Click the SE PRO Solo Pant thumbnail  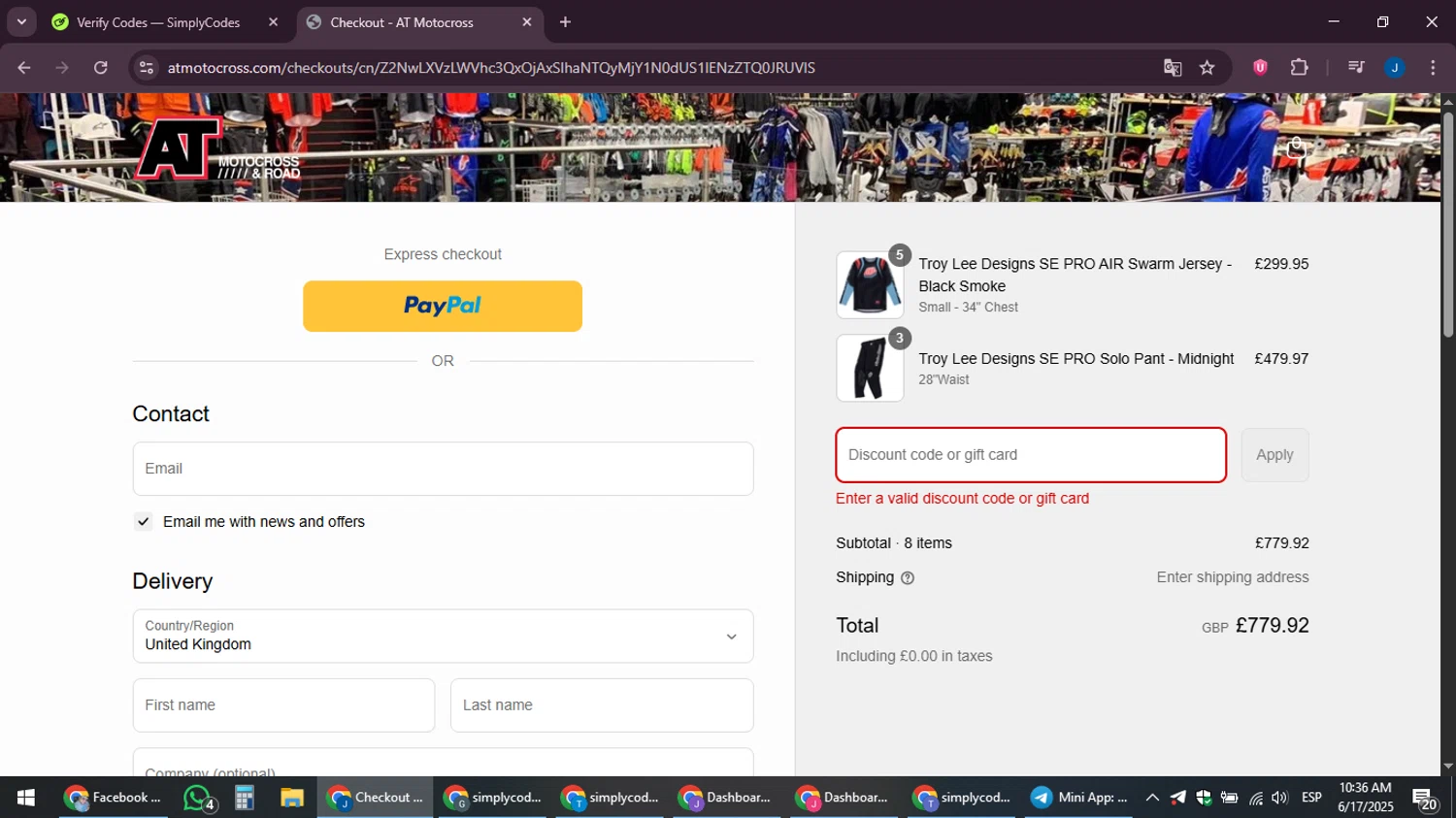click(x=870, y=369)
